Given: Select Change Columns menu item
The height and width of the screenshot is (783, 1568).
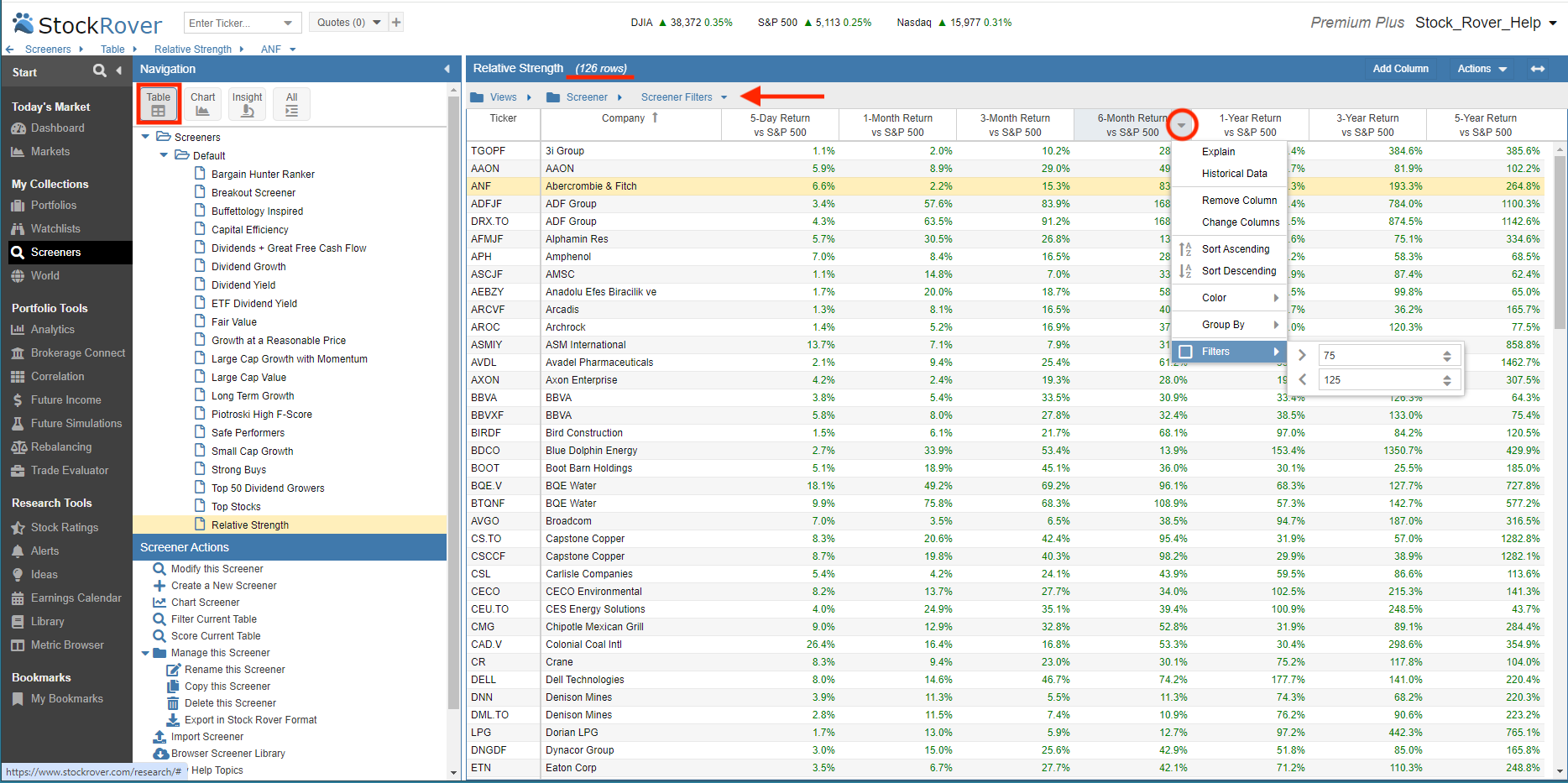Looking at the screenshot, I should [1241, 222].
